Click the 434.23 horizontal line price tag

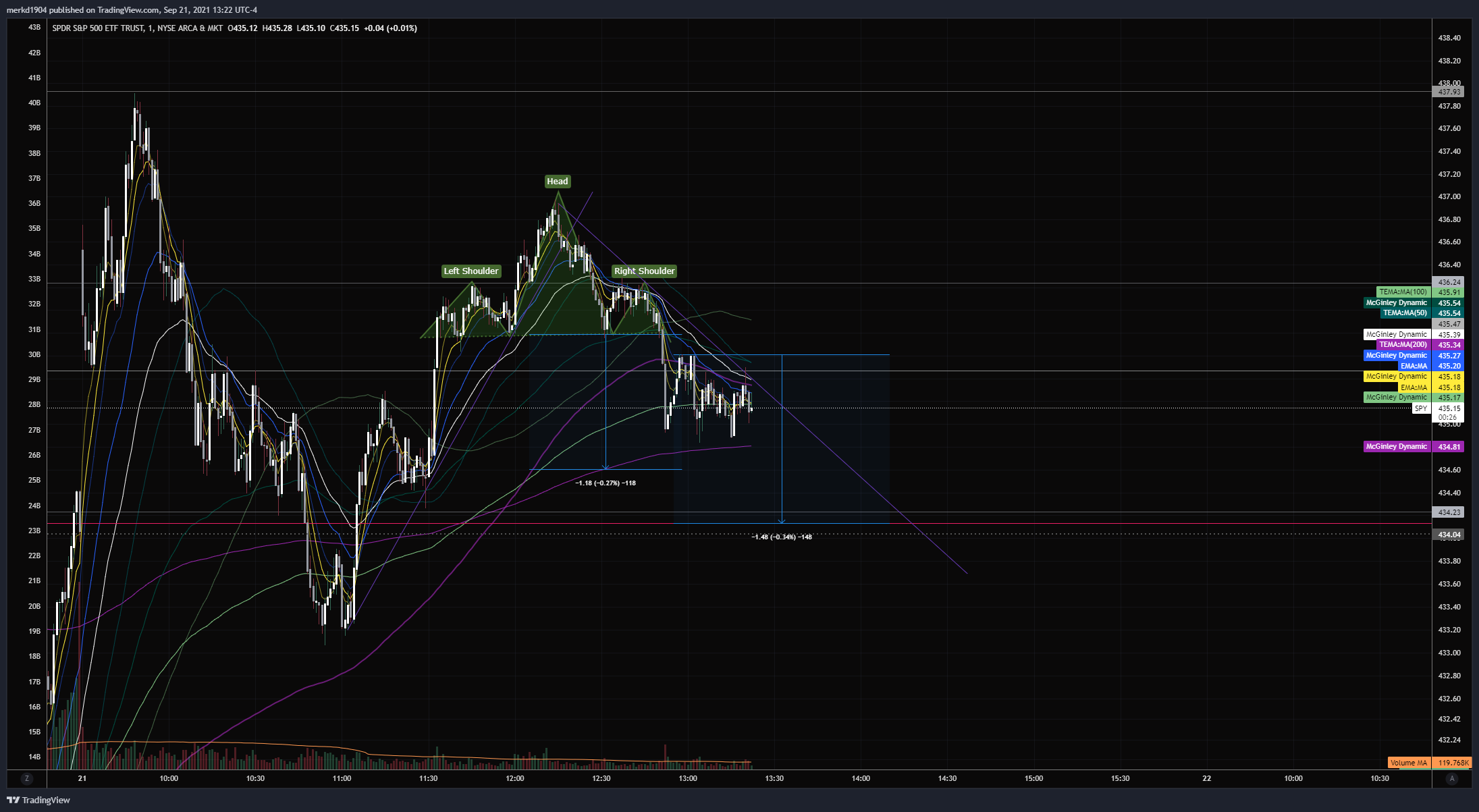pyautogui.click(x=1449, y=512)
